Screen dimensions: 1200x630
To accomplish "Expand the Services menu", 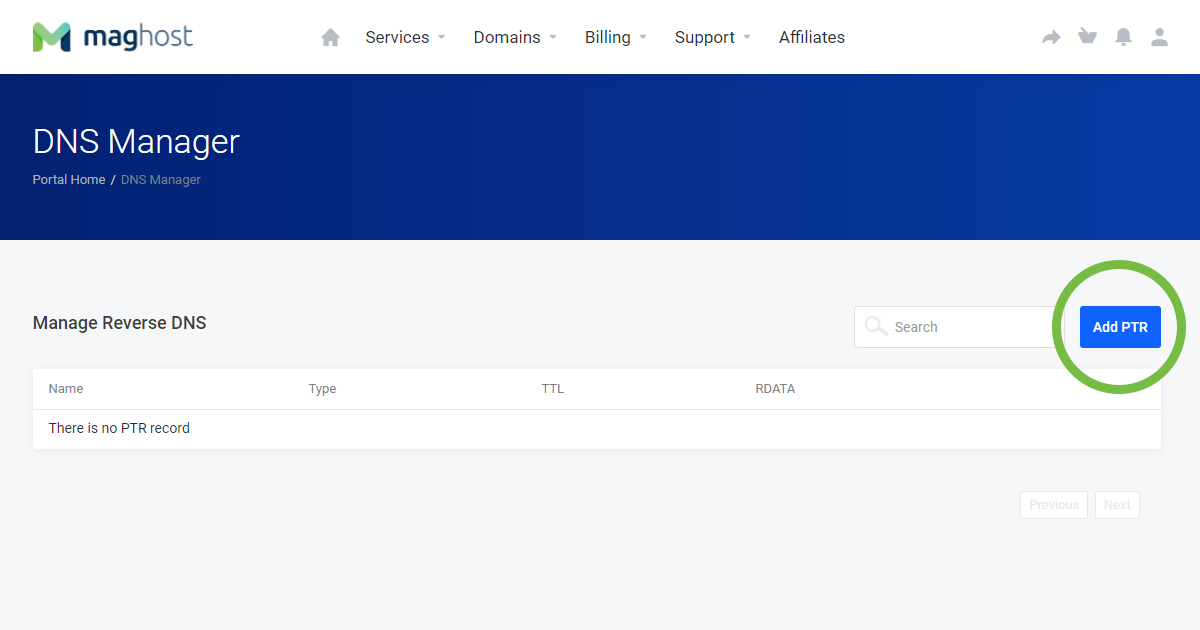I will pyautogui.click(x=405, y=37).
